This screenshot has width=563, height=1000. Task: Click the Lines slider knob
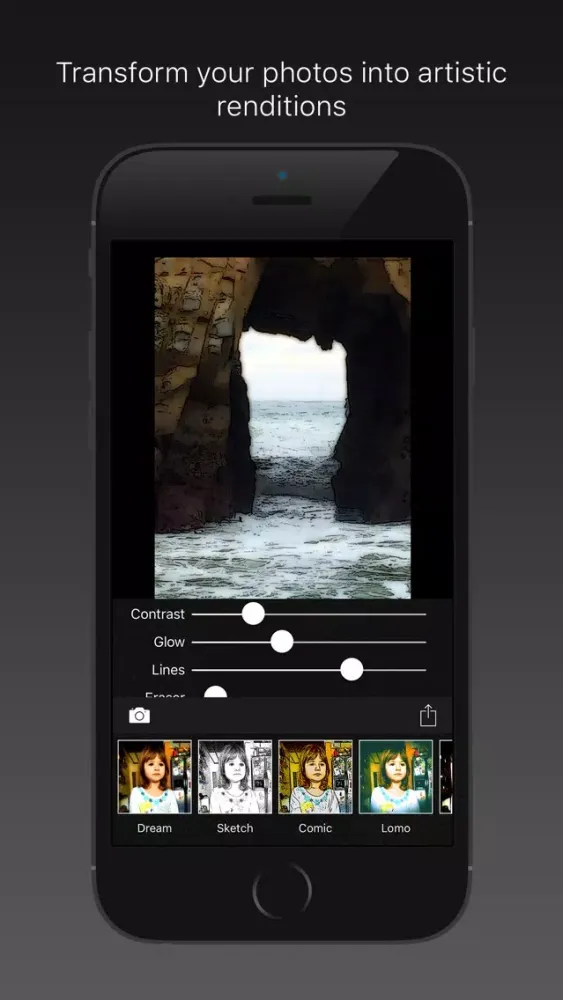(x=351, y=670)
